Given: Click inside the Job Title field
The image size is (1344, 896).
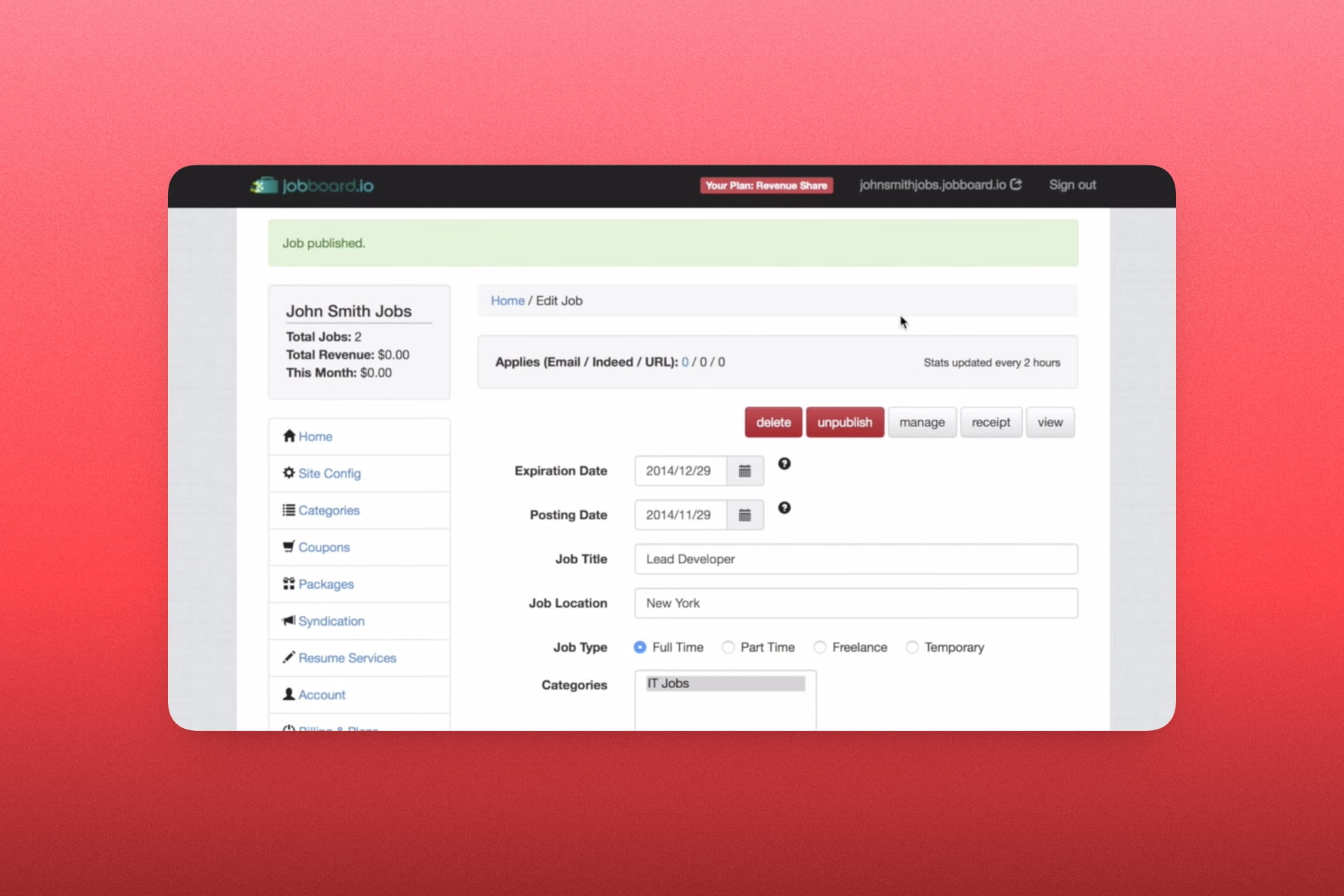Looking at the screenshot, I should (x=855, y=559).
